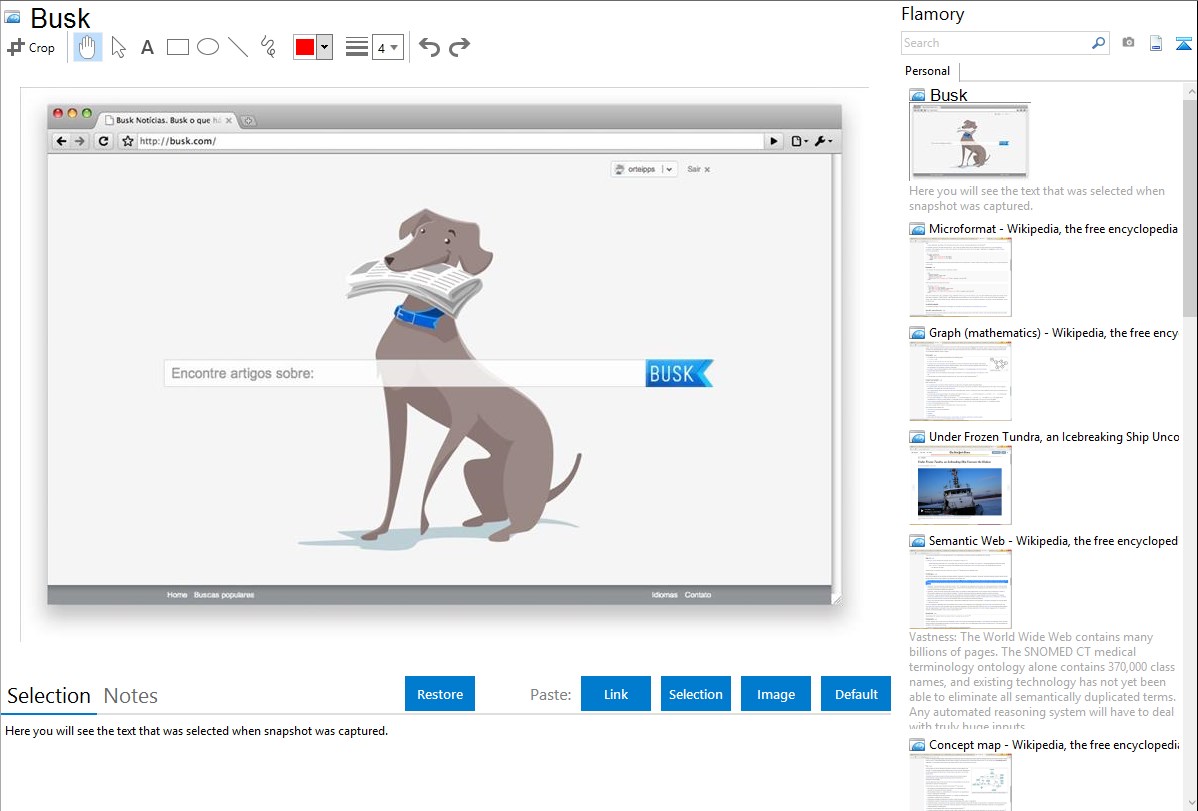Pick the rectangle shape tool
The image size is (1198, 811).
click(178, 47)
